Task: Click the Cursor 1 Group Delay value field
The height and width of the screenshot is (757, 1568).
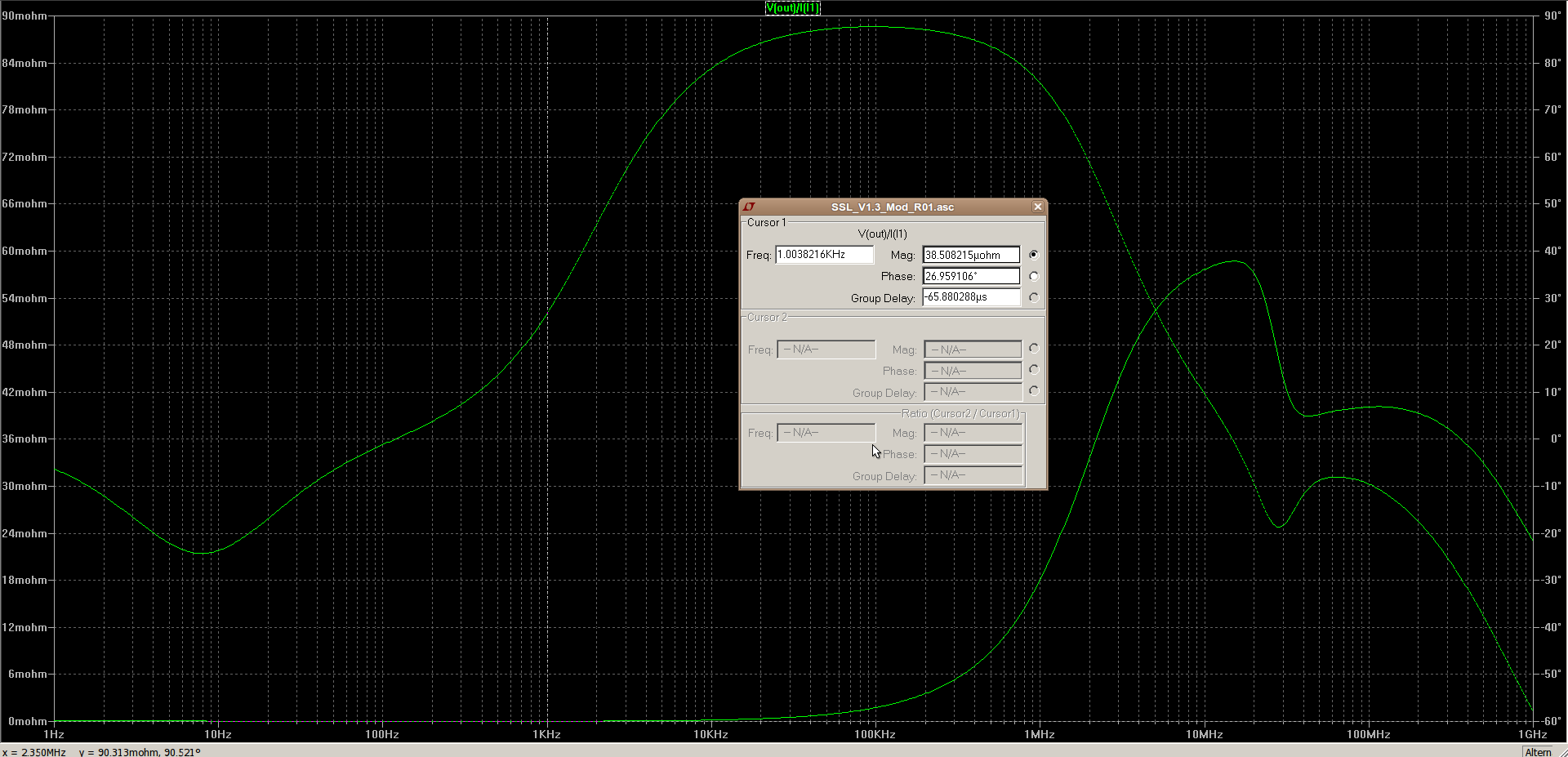Action: (972, 297)
